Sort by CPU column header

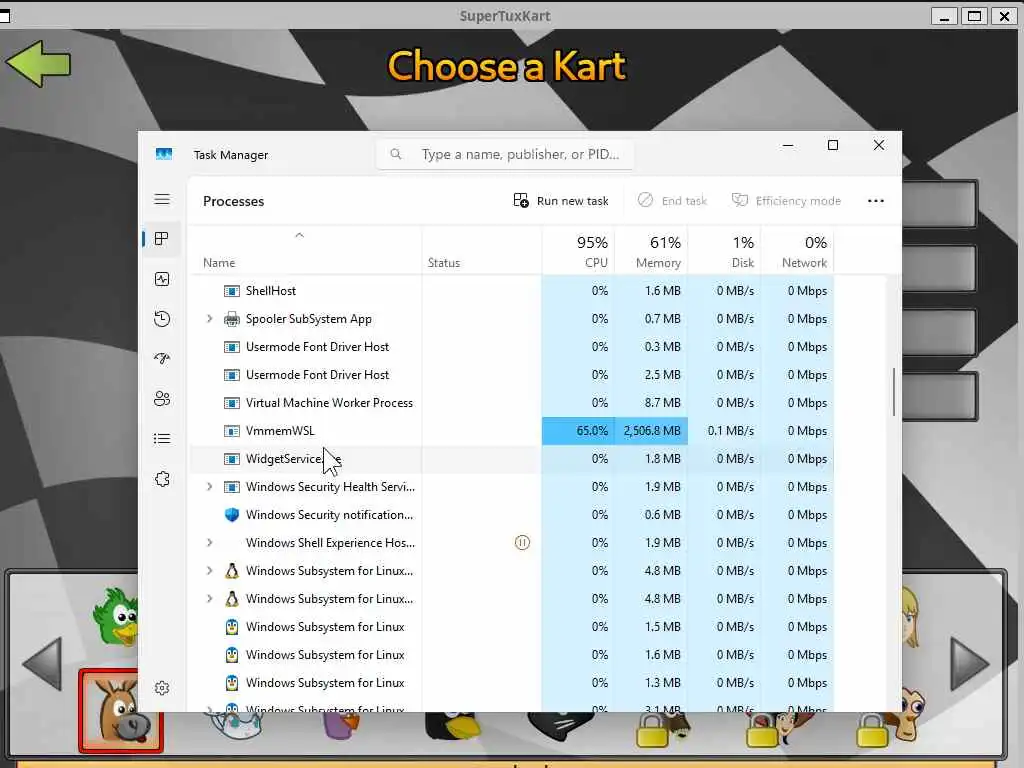pos(579,252)
